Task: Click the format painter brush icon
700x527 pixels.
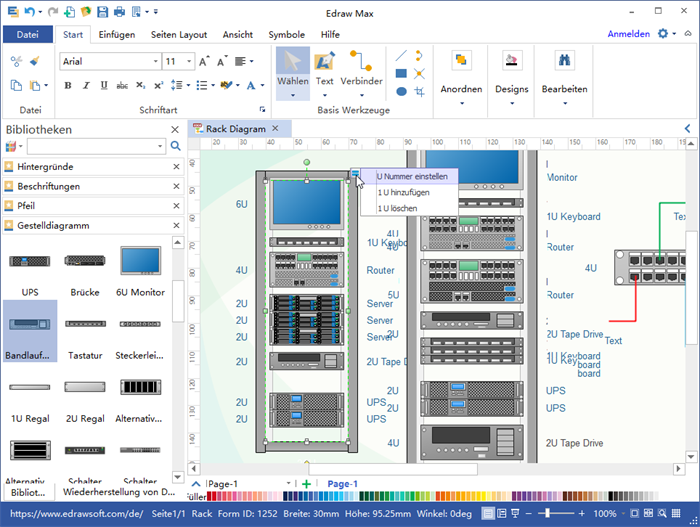Action: click(x=36, y=61)
